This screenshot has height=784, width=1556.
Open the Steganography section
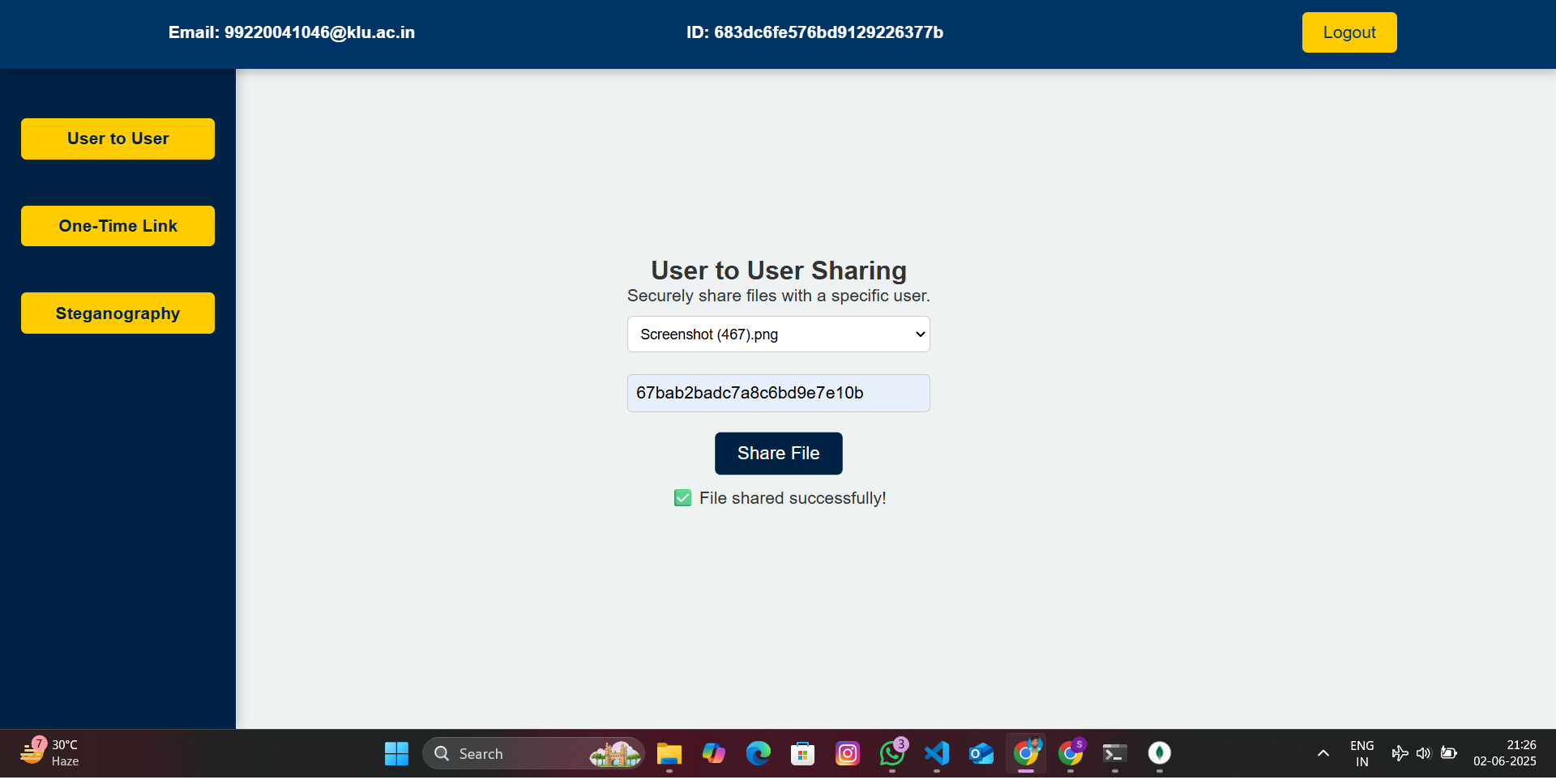118,313
